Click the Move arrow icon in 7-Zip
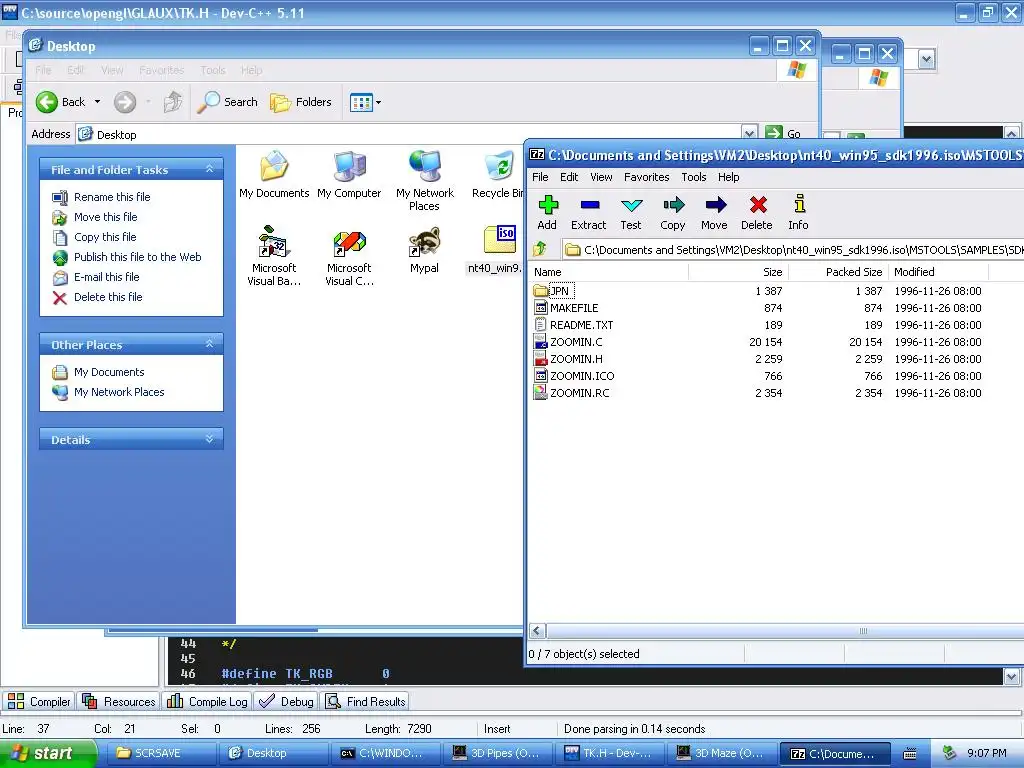Image resolution: width=1024 pixels, height=768 pixels. coord(714,213)
